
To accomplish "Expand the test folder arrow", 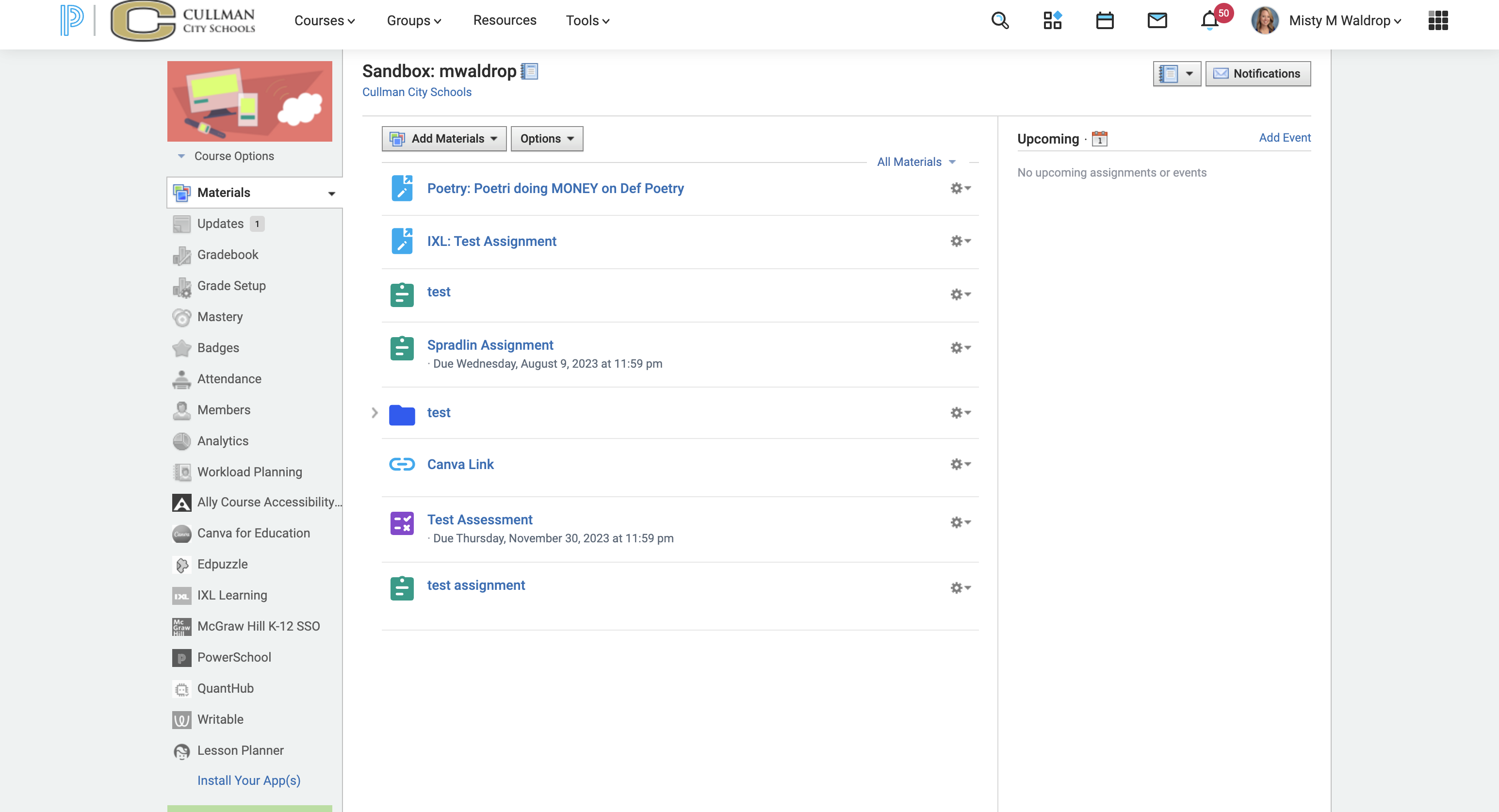I will [374, 412].
